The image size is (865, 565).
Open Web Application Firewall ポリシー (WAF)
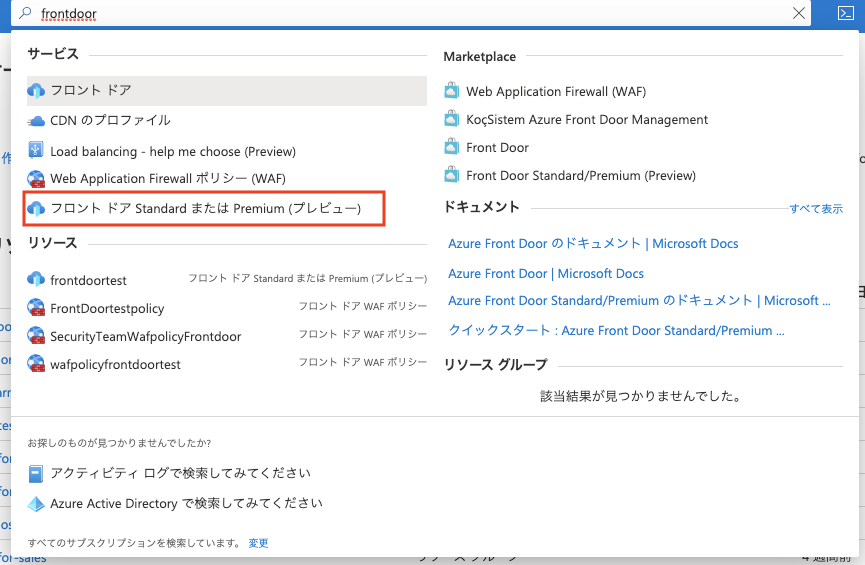pos(168,178)
